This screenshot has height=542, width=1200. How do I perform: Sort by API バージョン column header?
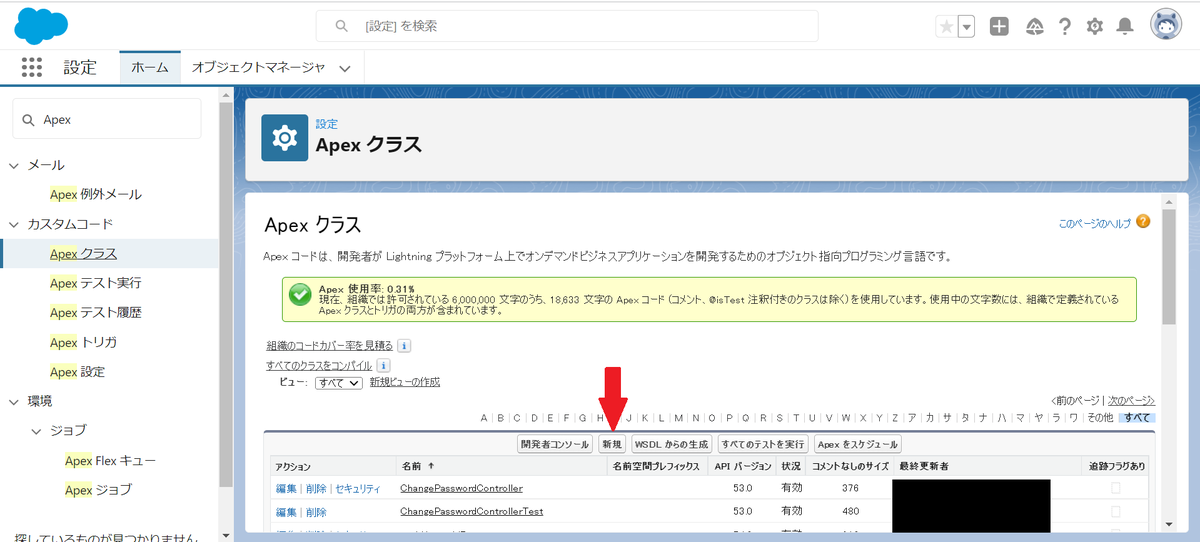tap(742, 467)
